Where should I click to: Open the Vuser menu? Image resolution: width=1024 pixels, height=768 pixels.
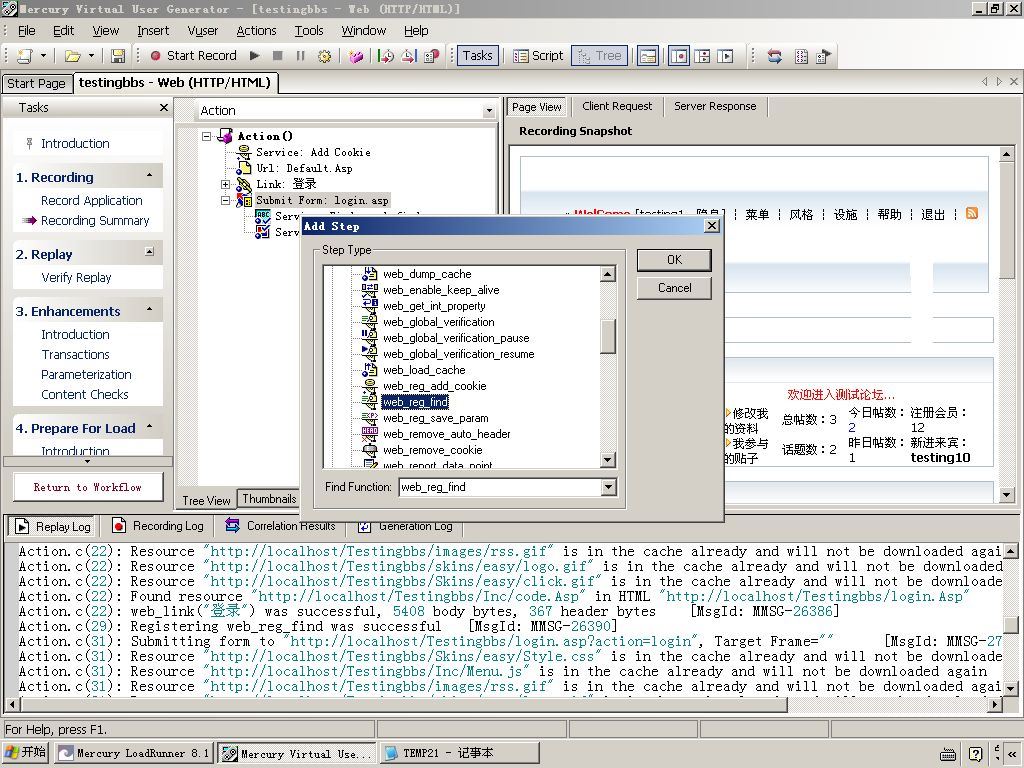pos(202,31)
